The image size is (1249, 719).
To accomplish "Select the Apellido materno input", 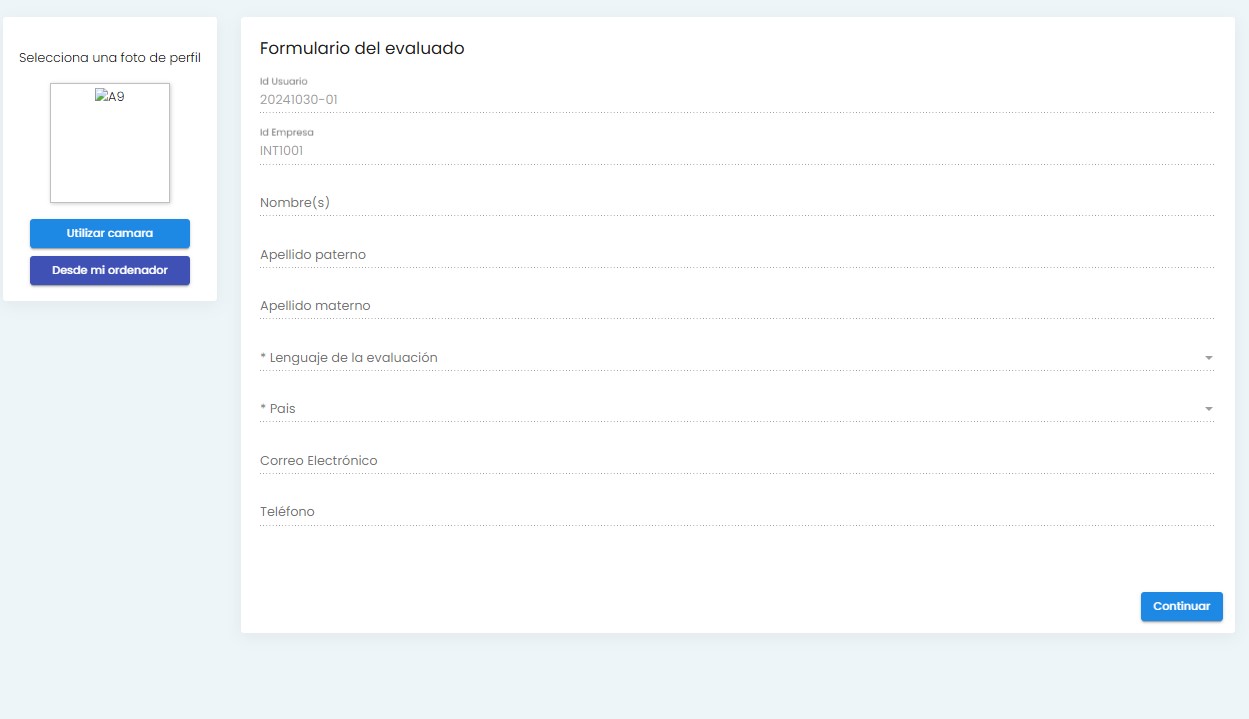I will [736, 306].
